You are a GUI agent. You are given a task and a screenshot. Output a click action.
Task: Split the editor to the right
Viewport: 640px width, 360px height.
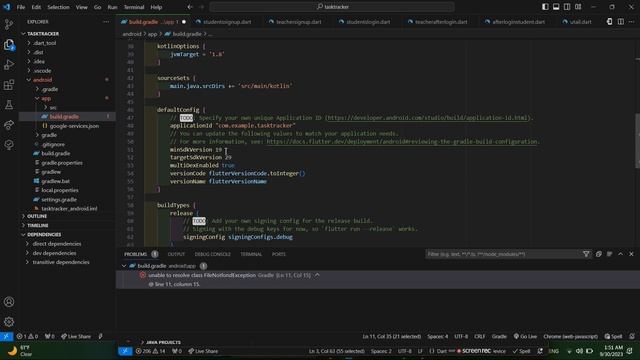620,22
